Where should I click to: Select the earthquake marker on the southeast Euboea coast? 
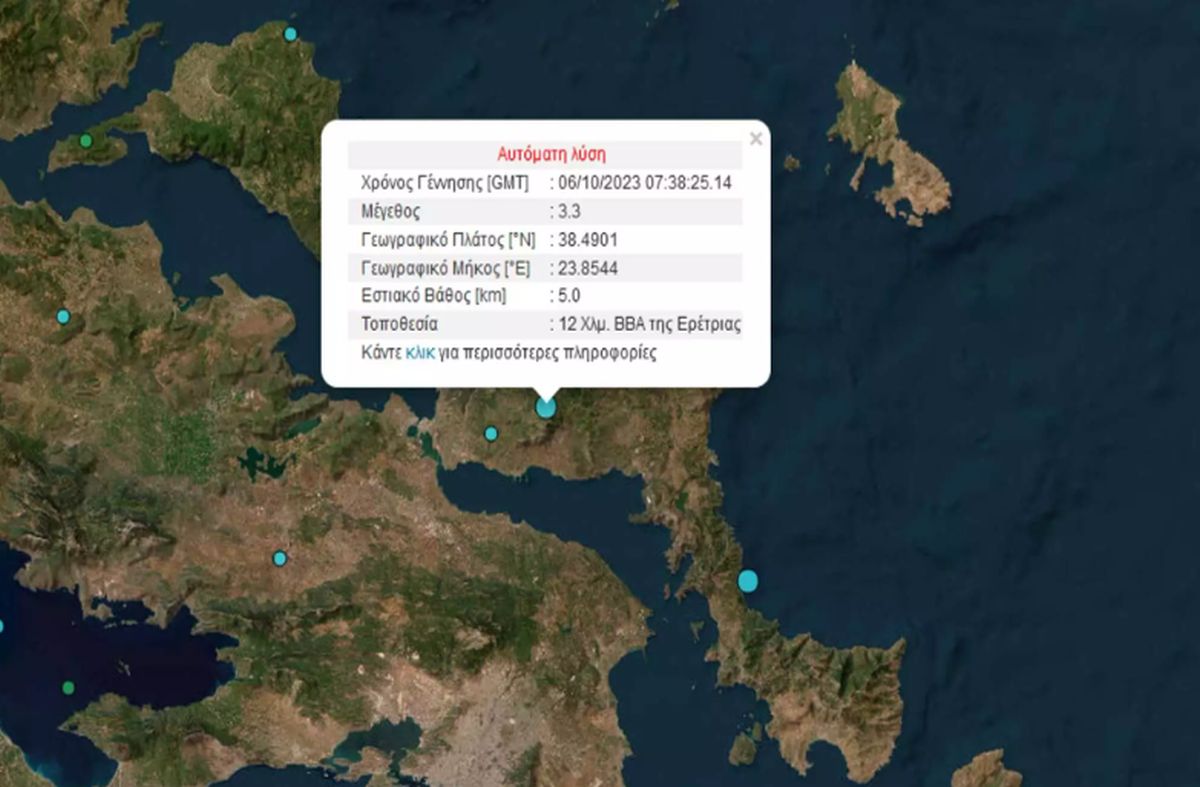click(748, 578)
